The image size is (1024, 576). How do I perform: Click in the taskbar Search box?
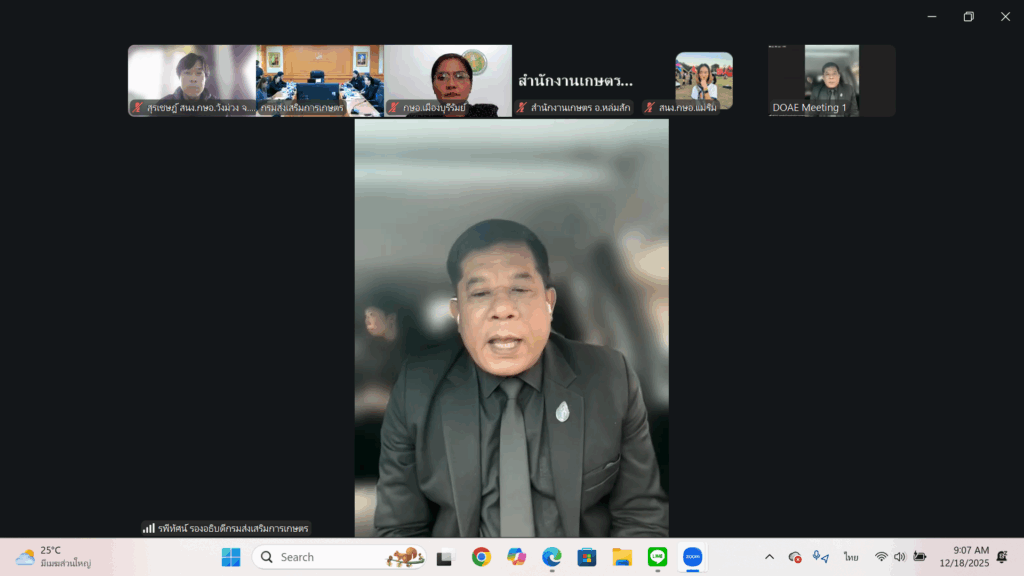pos(340,557)
